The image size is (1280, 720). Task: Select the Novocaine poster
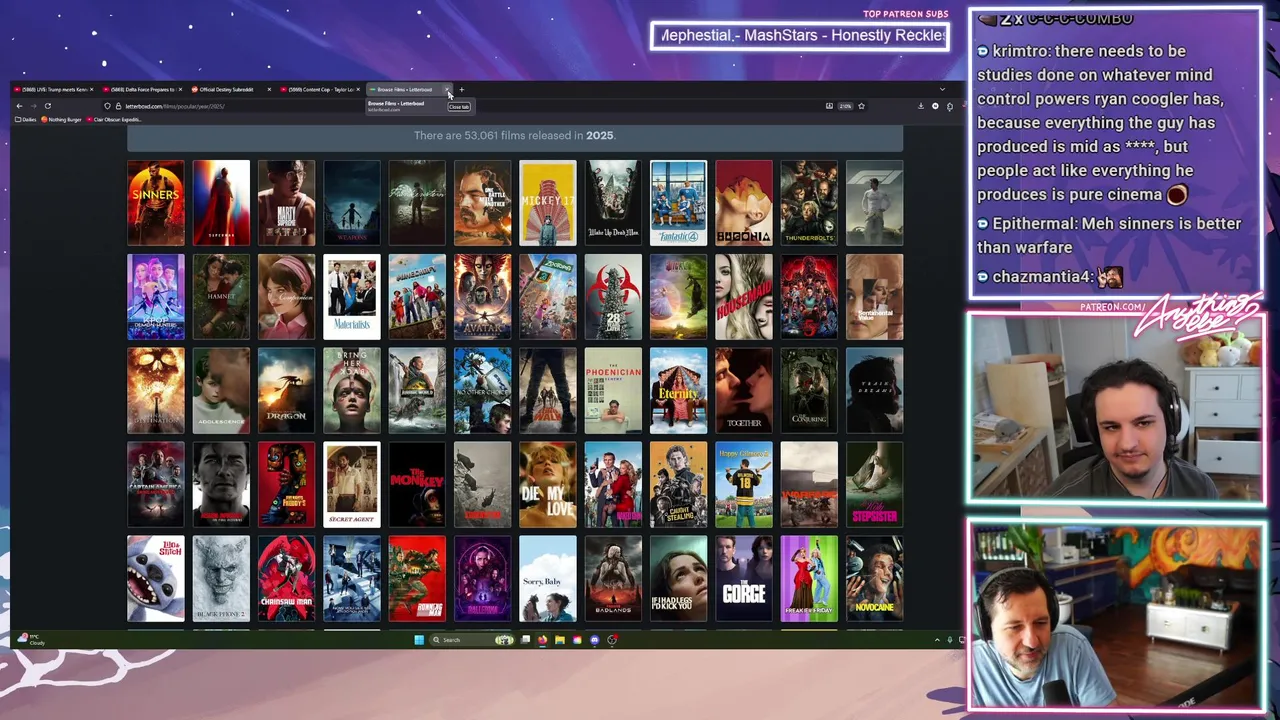pyautogui.click(x=874, y=579)
